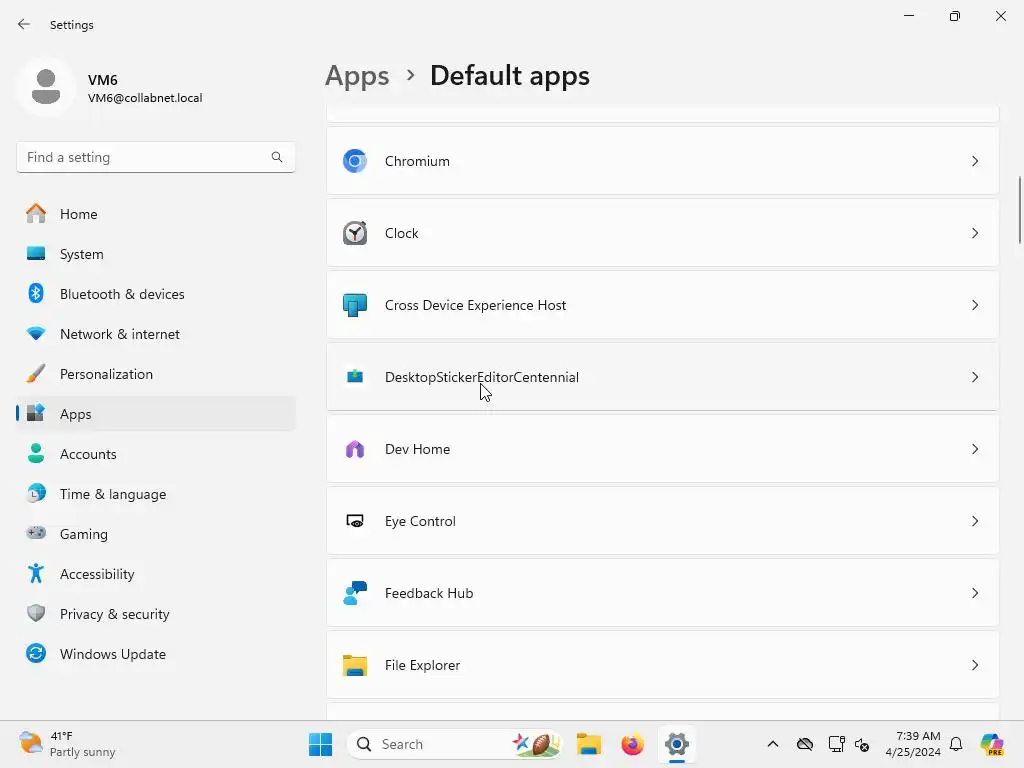Viewport: 1024px width, 768px height.
Task: Click the vertical scrollbar thumb
Action: (1019, 210)
